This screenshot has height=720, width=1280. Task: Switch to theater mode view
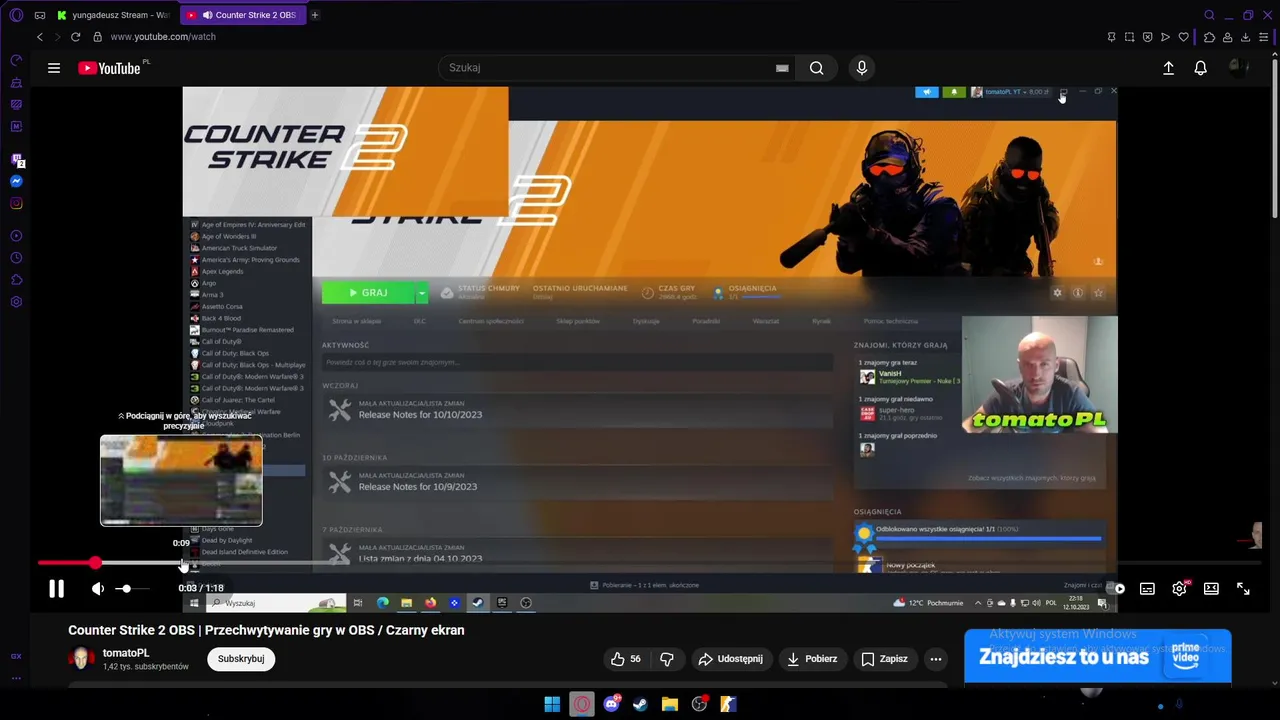pyautogui.click(x=1211, y=589)
